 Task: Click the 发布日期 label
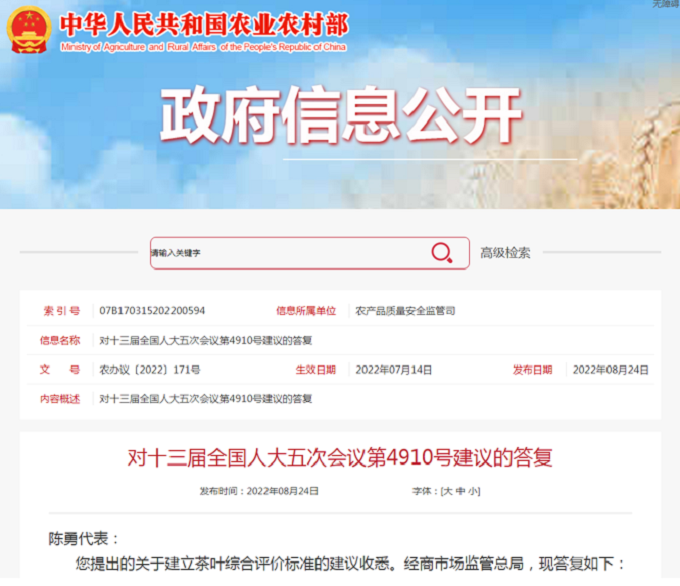pyautogui.click(x=533, y=370)
